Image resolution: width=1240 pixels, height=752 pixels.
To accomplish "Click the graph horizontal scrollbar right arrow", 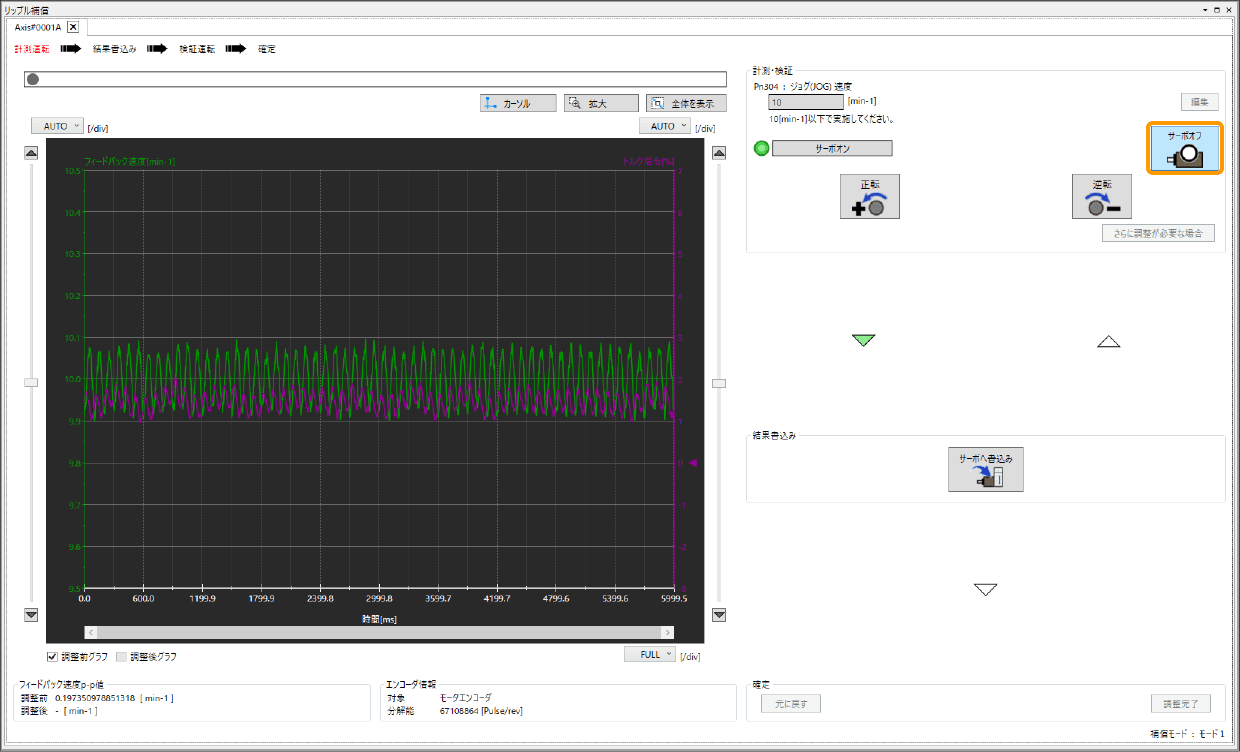I will [667, 632].
